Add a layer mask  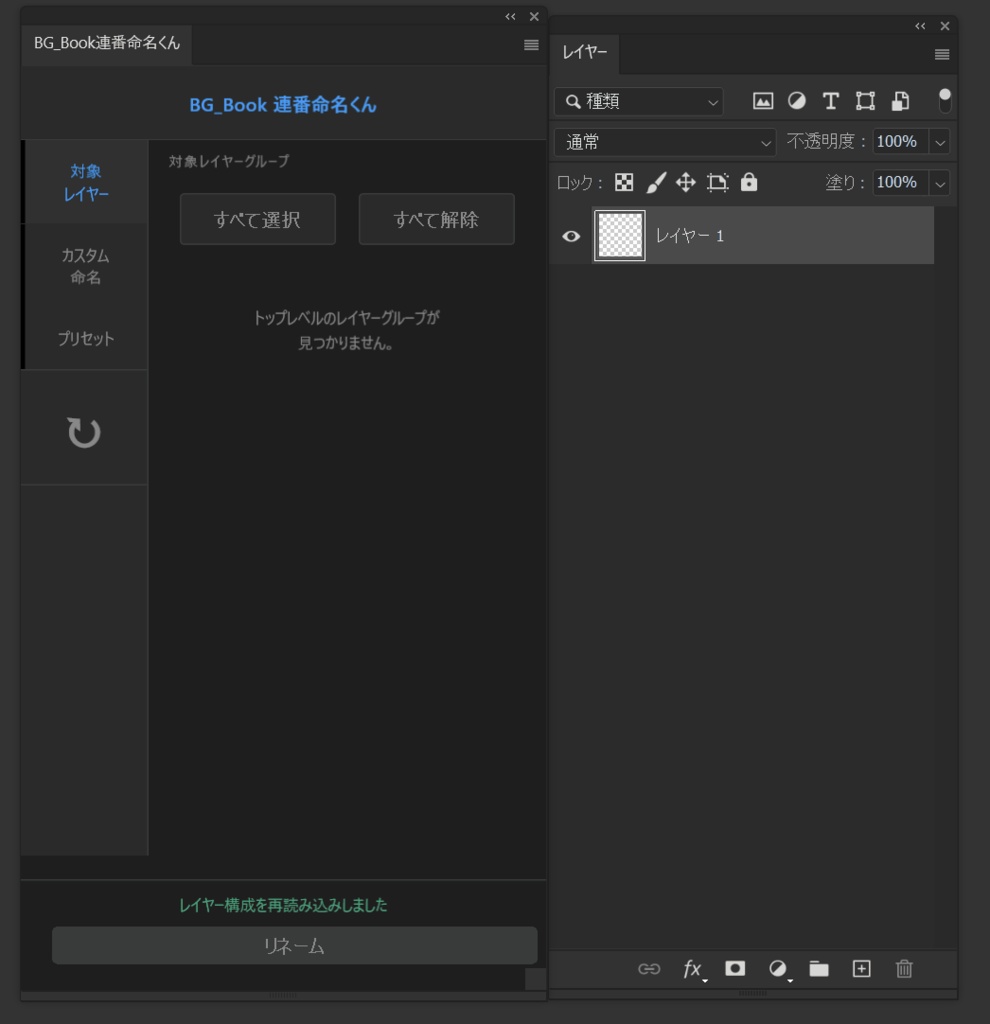[x=735, y=968]
